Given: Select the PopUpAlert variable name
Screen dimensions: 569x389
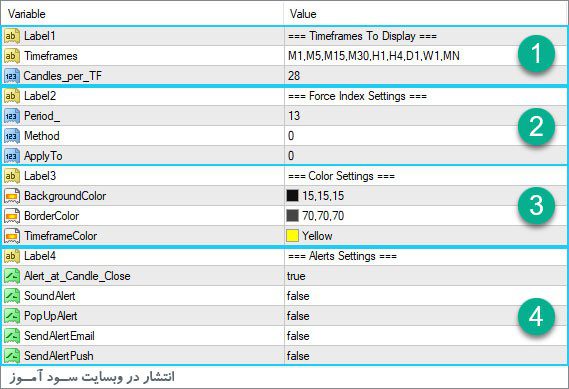Looking at the screenshot, I should [x=51, y=316].
